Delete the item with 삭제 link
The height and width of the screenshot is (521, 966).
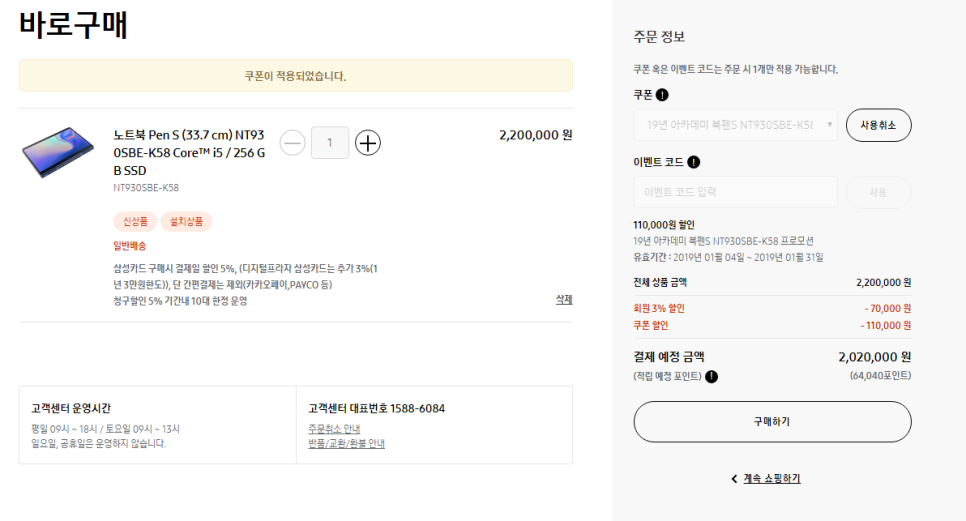[x=564, y=299]
